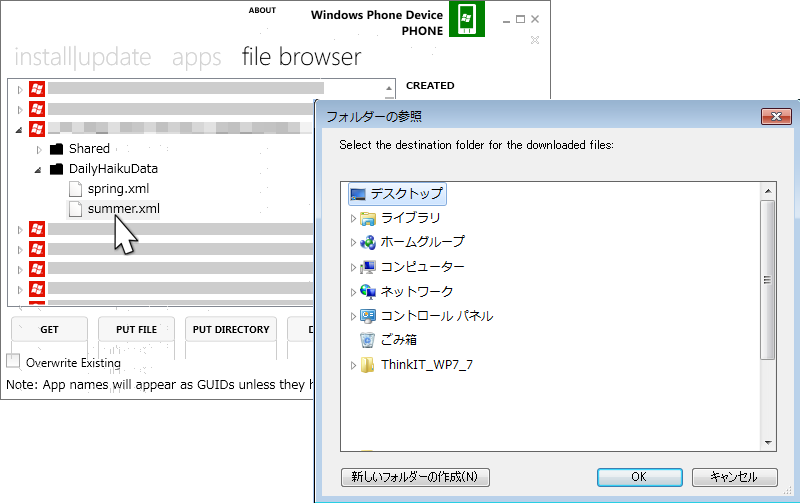Expand the first app node in tree

pyautogui.click(x=20, y=90)
